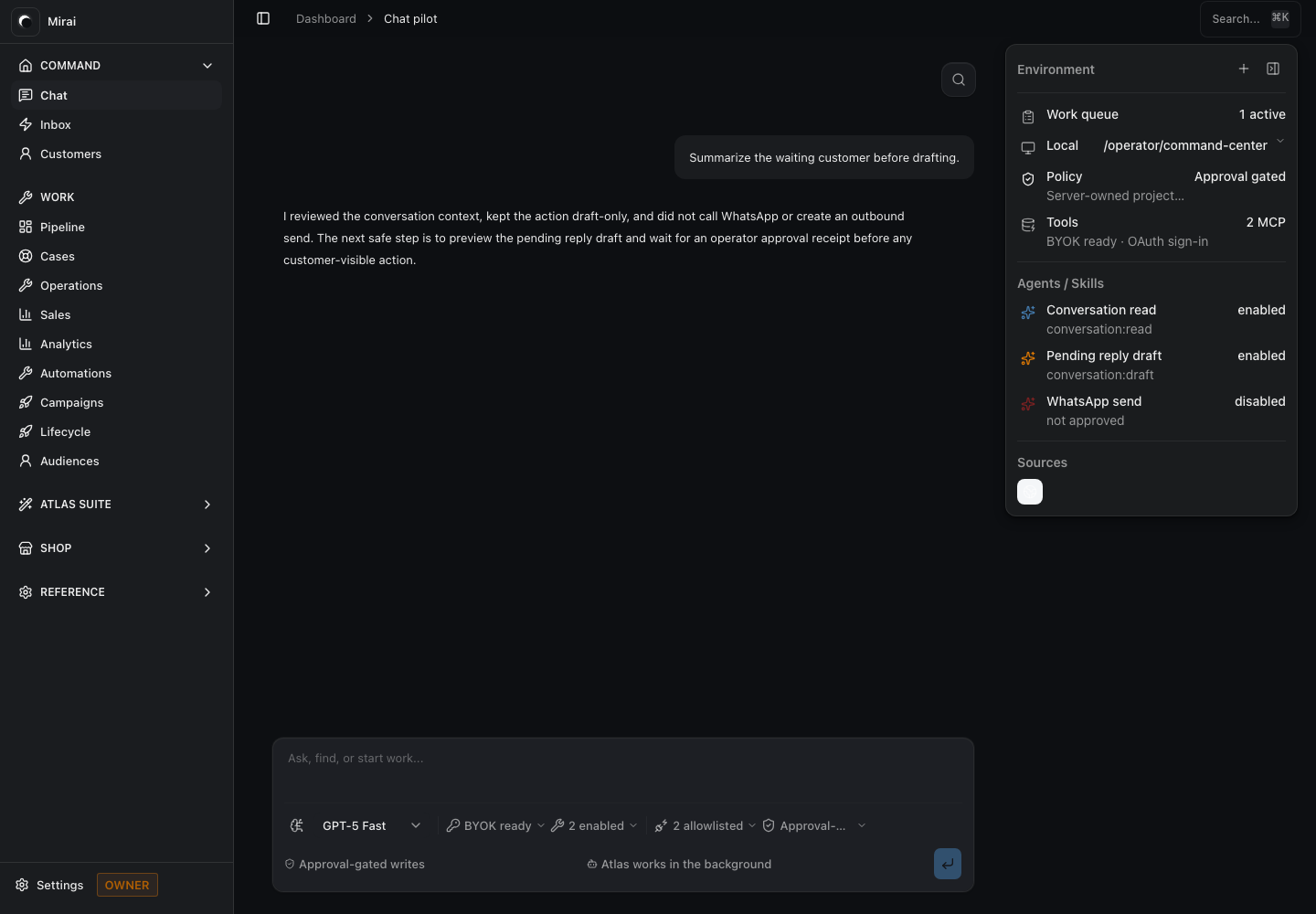
Task: Click the white source thumbnail under Sources
Action: click(1030, 492)
